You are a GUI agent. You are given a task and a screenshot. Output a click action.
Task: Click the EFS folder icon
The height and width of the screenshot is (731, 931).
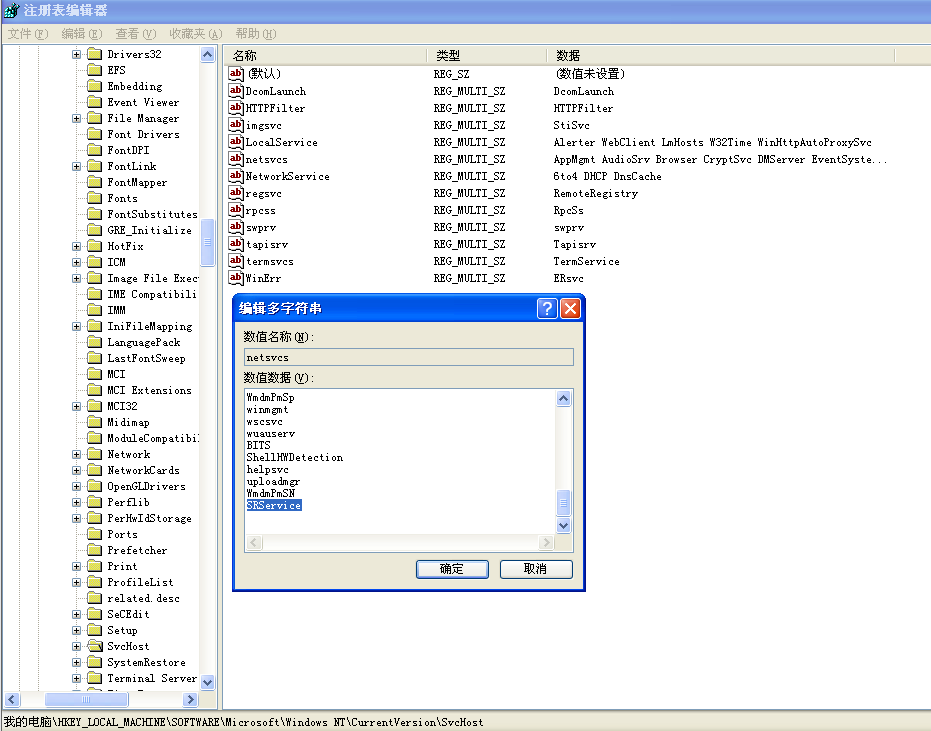(94, 70)
